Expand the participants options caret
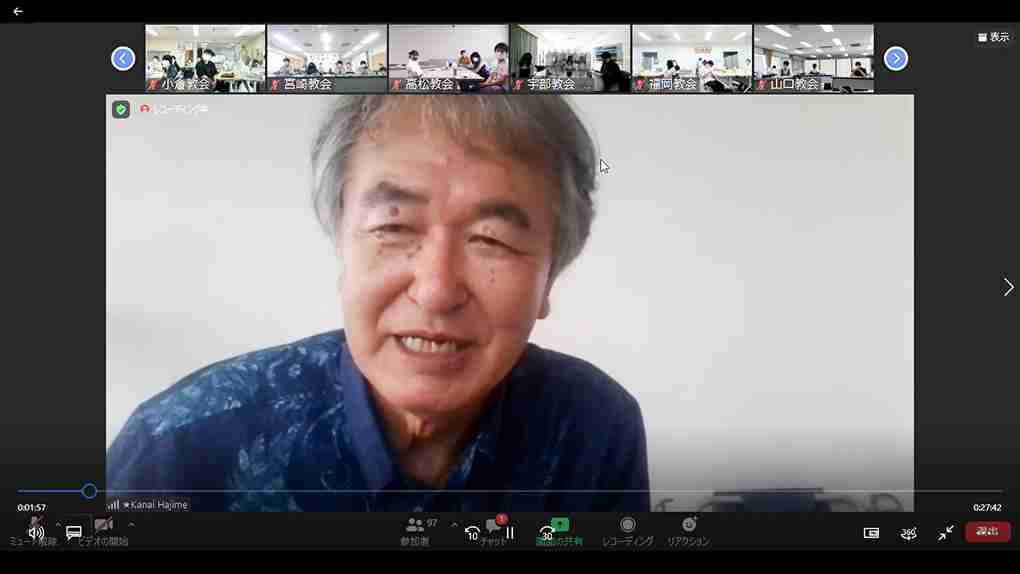The width and height of the screenshot is (1020, 574). (x=454, y=525)
